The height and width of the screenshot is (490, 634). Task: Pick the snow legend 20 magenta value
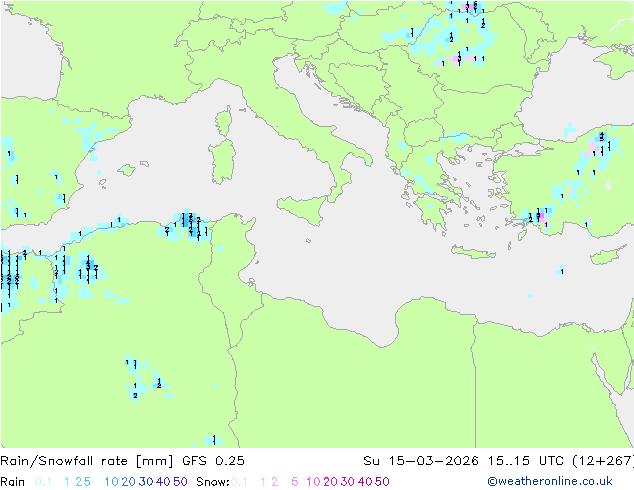tap(330, 482)
